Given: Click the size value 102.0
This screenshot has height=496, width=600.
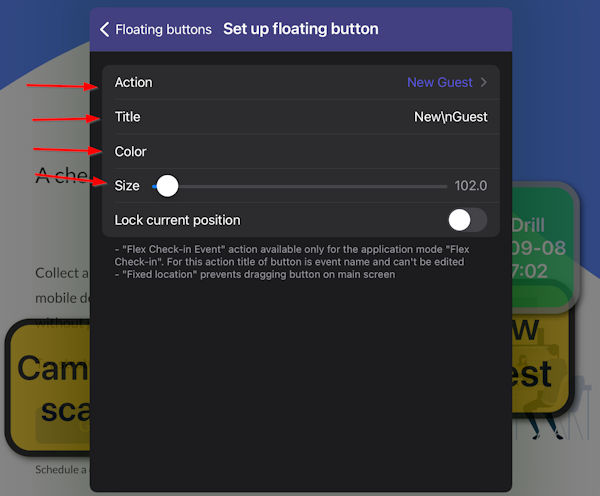Looking at the screenshot, I should (471, 186).
